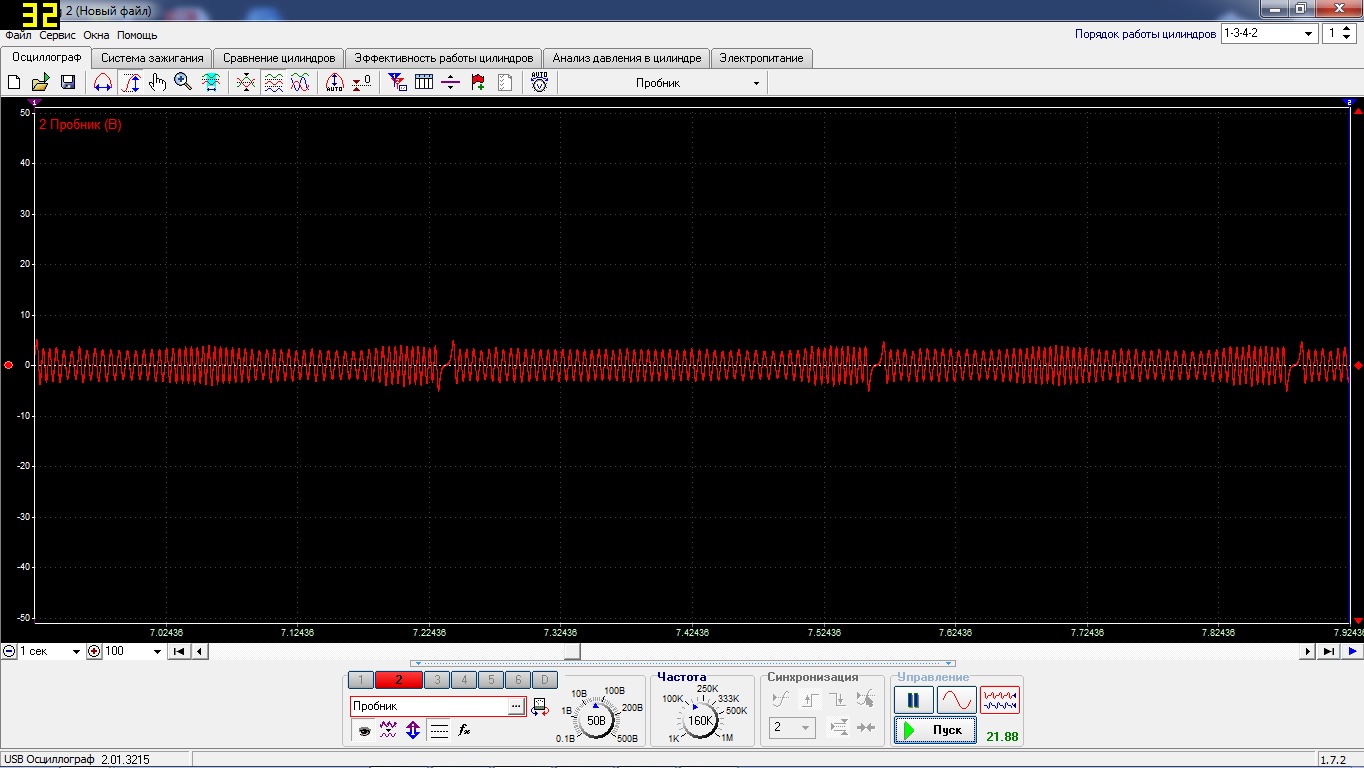Create a new file with blank page icon

tap(14, 83)
